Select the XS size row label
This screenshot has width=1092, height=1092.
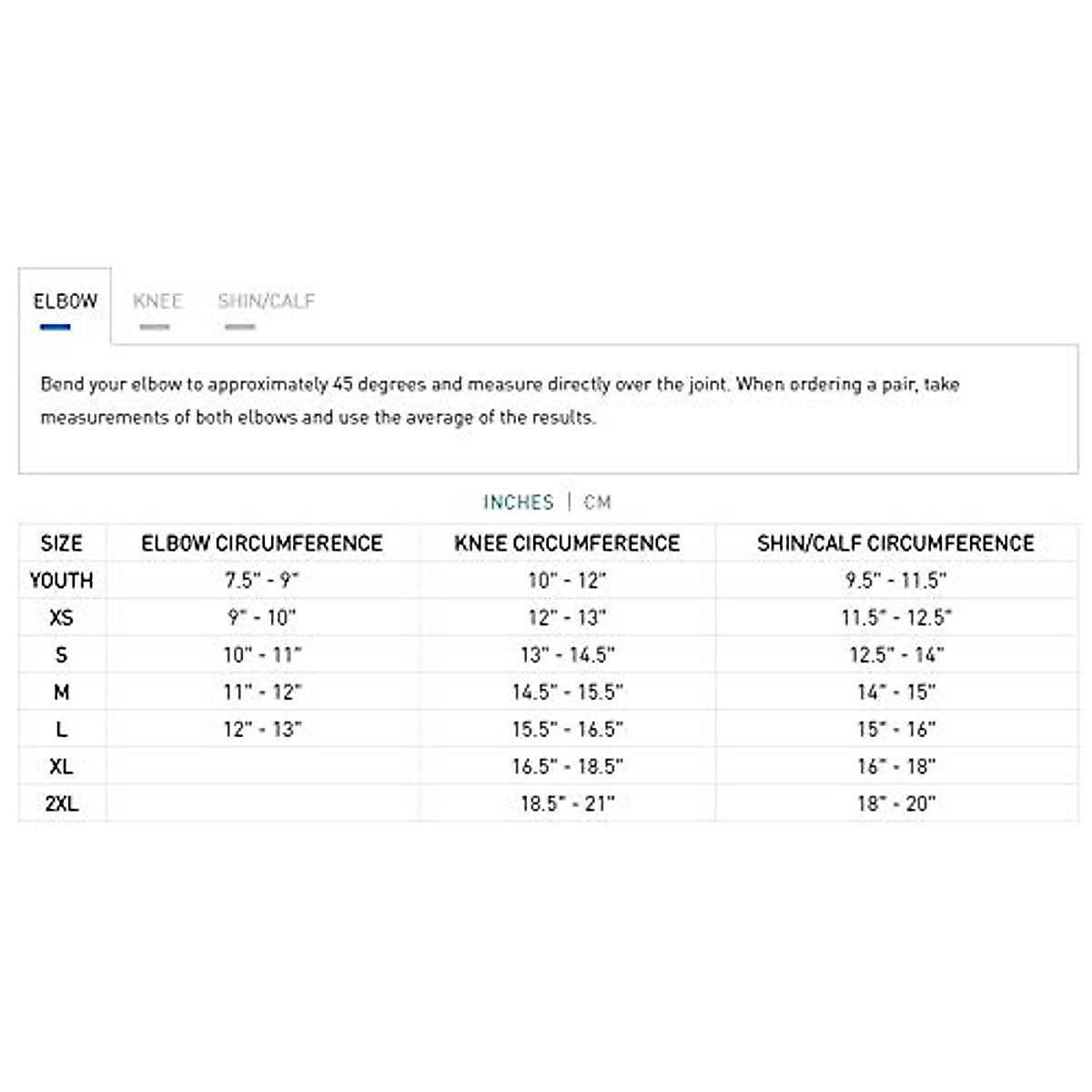pyautogui.click(x=62, y=618)
